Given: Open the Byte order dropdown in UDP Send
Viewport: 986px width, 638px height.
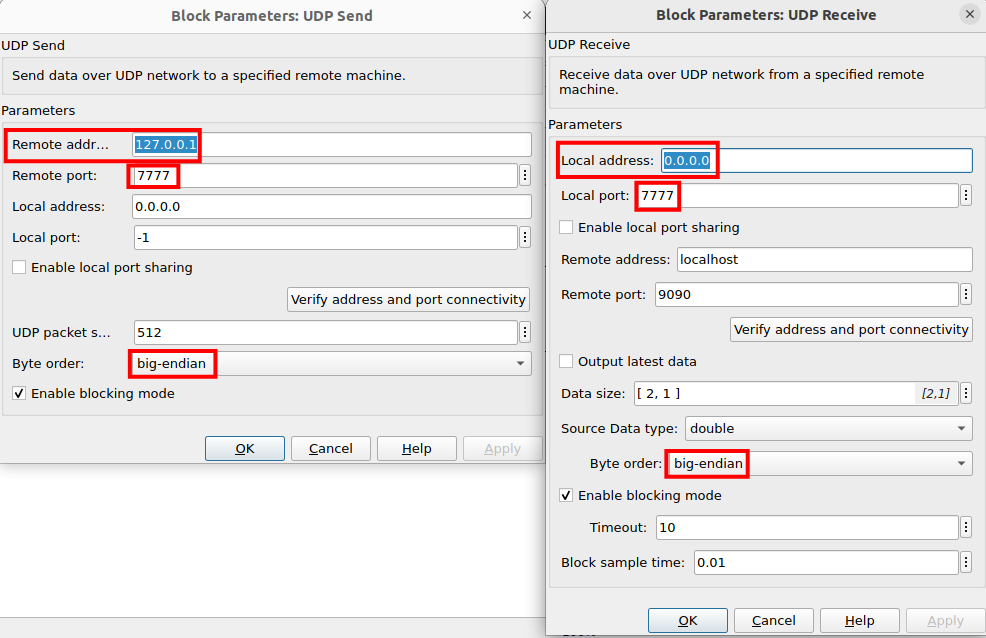Looking at the screenshot, I should click(330, 364).
